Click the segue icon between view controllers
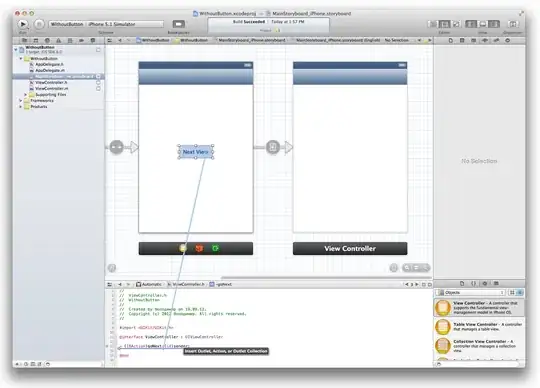540x388 pixels. tap(273, 147)
